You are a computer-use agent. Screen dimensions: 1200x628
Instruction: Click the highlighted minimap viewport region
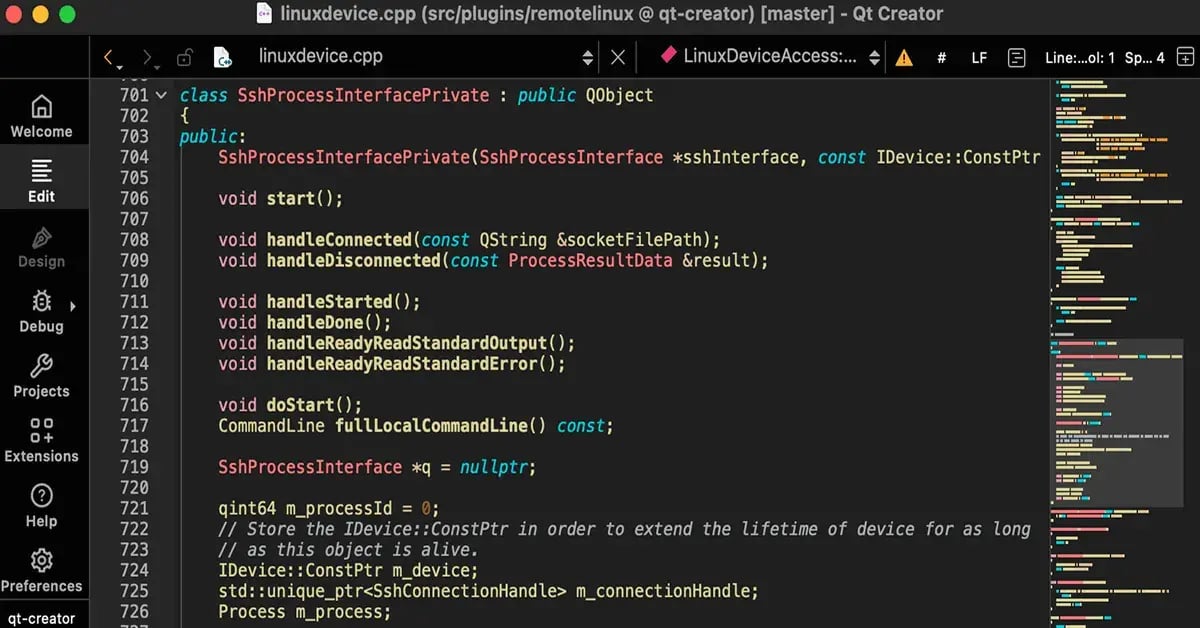click(1116, 423)
